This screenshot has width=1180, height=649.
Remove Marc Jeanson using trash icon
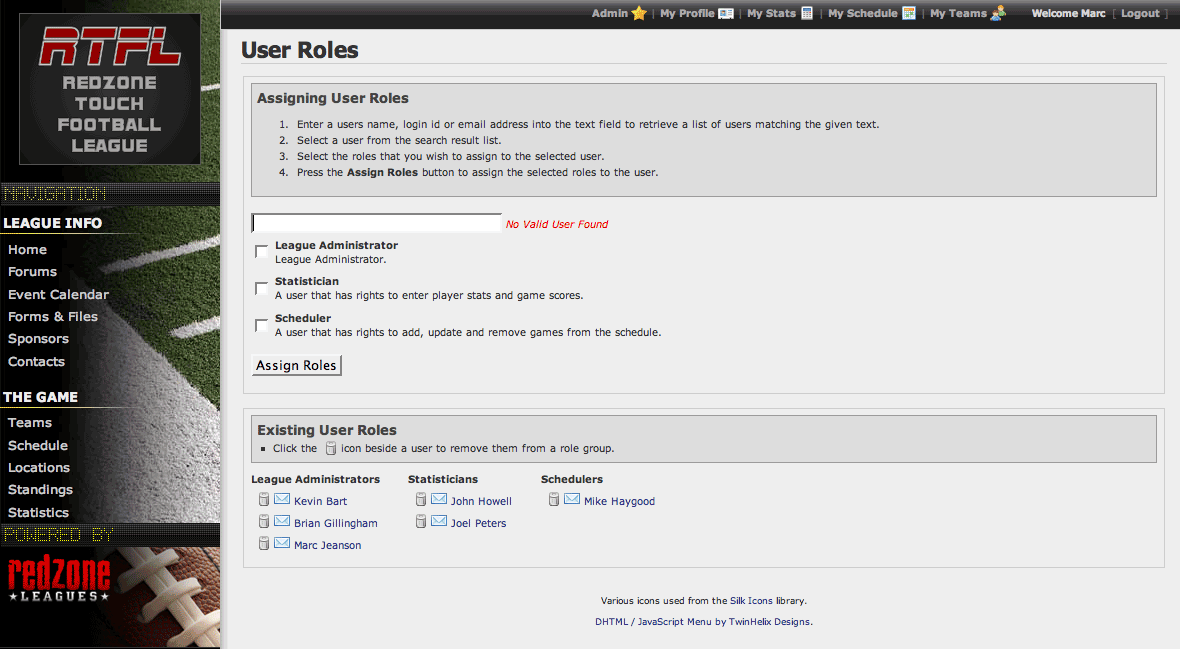264,544
